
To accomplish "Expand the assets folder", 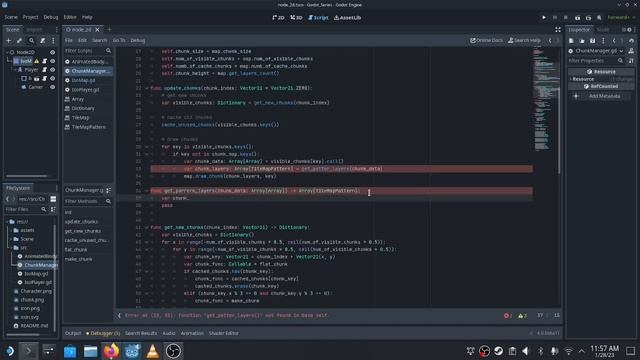I will (x=11, y=230).
